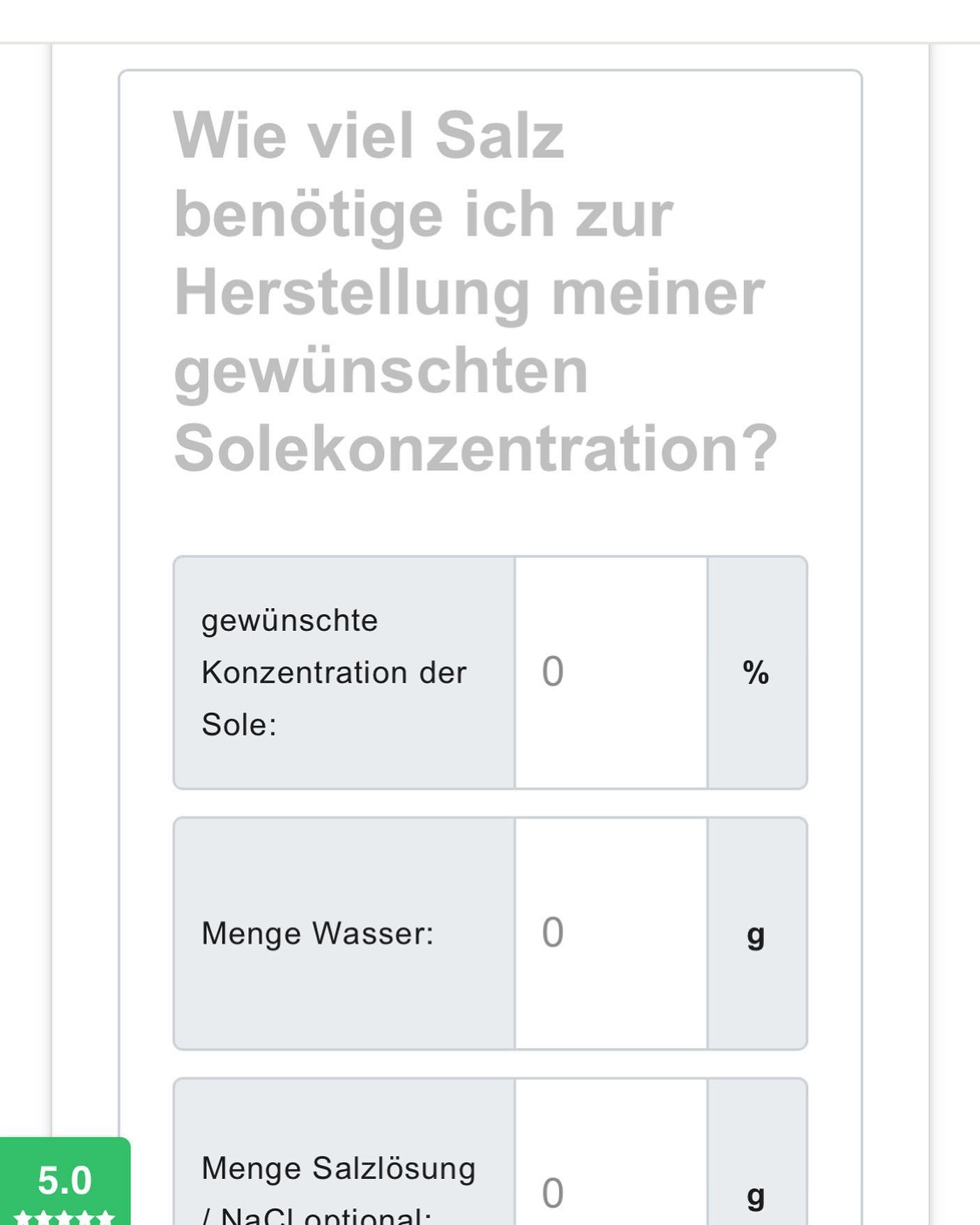Focus the Menge Wasser input field
The height and width of the screenshot is (1225, 980).
click(x=611, y=934)
